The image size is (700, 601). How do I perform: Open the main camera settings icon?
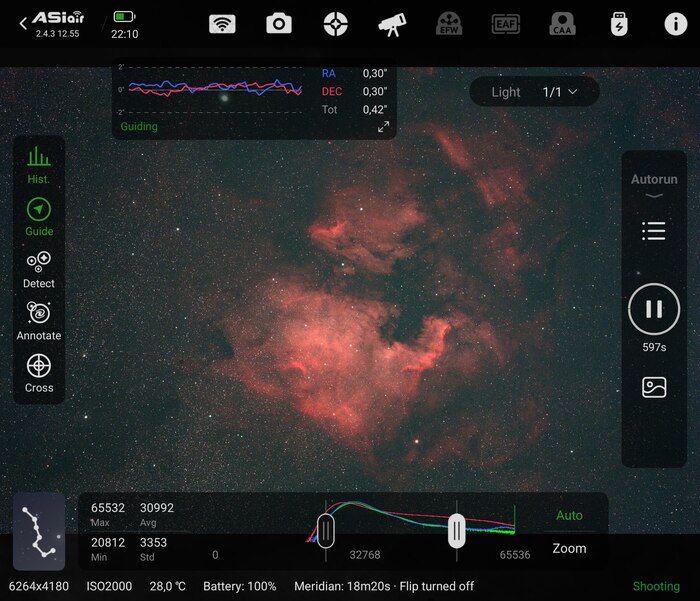tap(279, 24)
